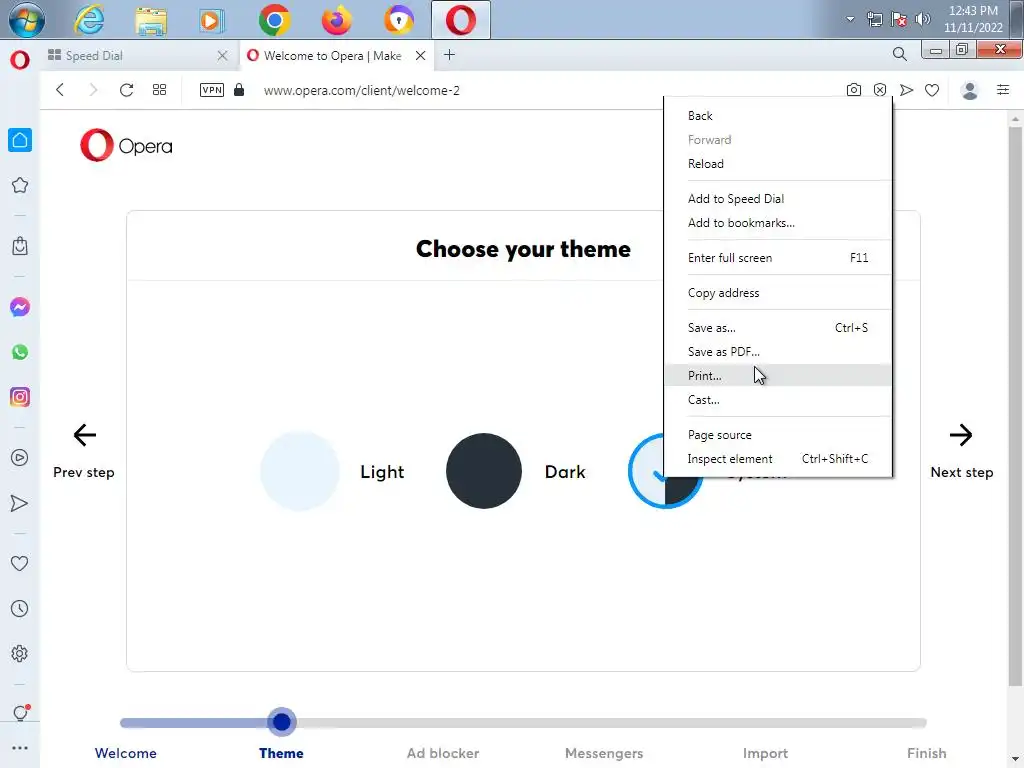Choose Add to Speed Dial

pos(778,199)
